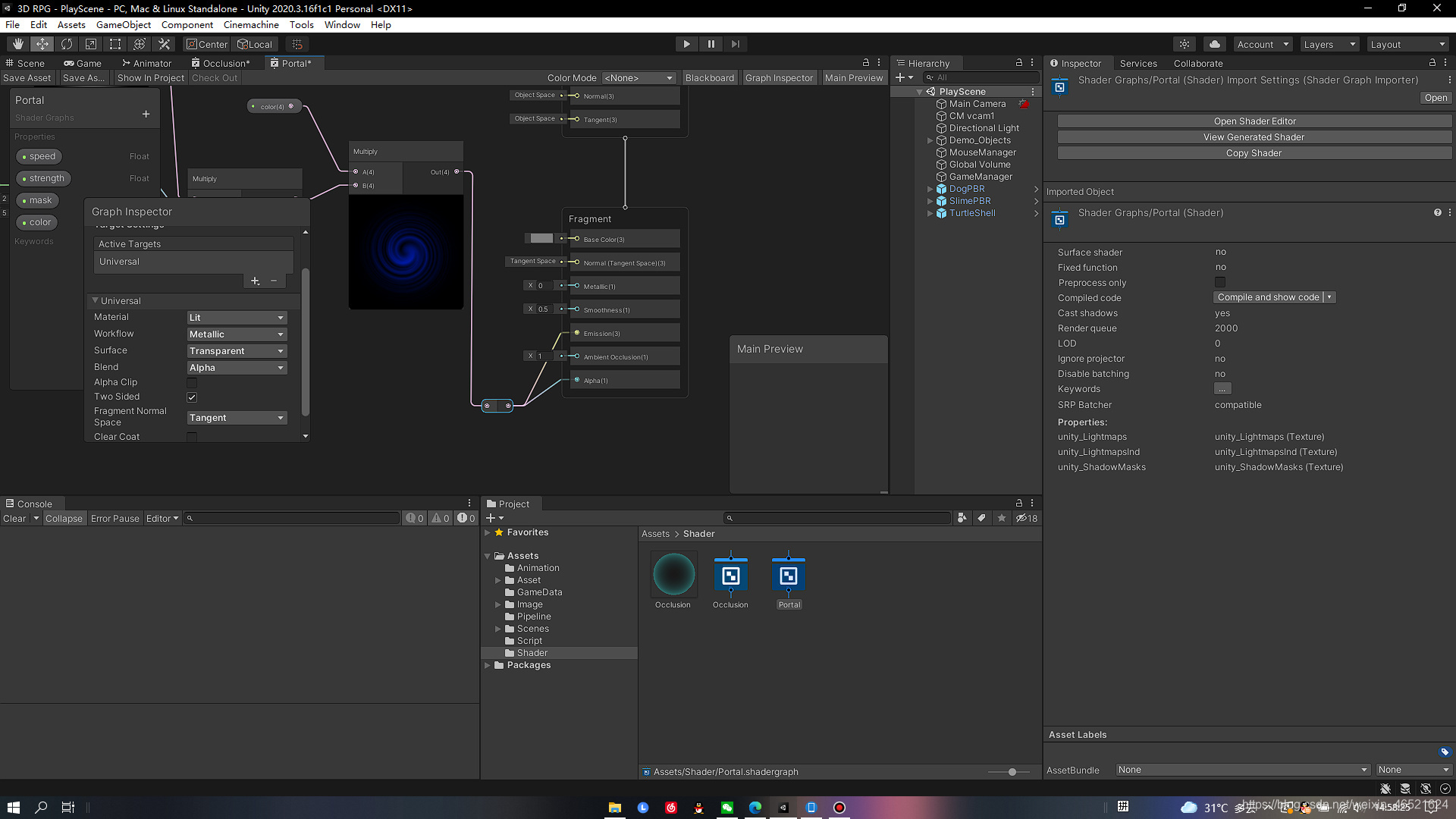Select the Portal shader graph asset thumbnail
Viewport: 1456px width, 819px height.
pos(789,576)
